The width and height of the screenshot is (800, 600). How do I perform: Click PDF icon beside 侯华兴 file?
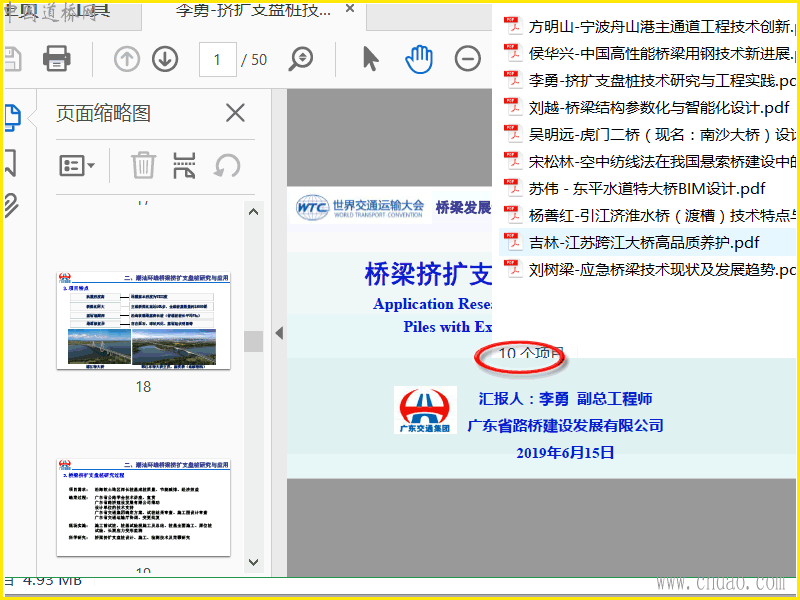pos(513,53)
